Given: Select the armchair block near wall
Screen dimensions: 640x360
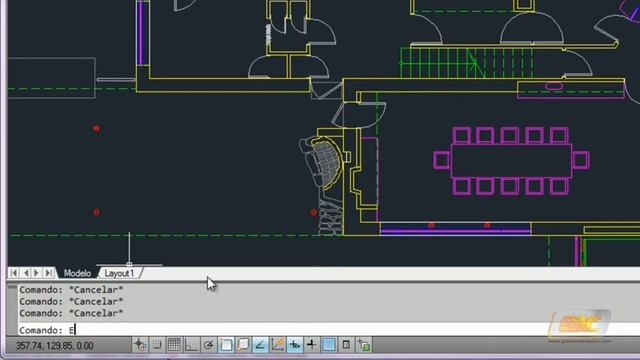Looking at the screenshot, I should click(321, 162).
